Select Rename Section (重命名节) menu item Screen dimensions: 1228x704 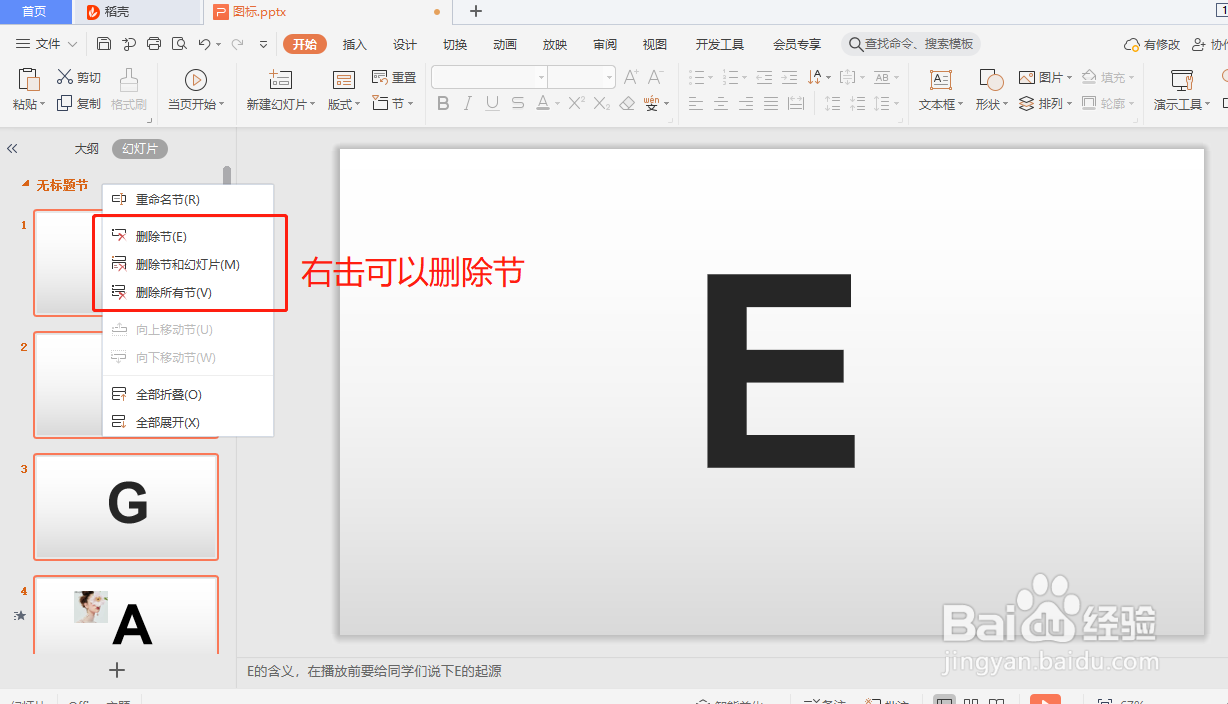click(x=188, y=200)
